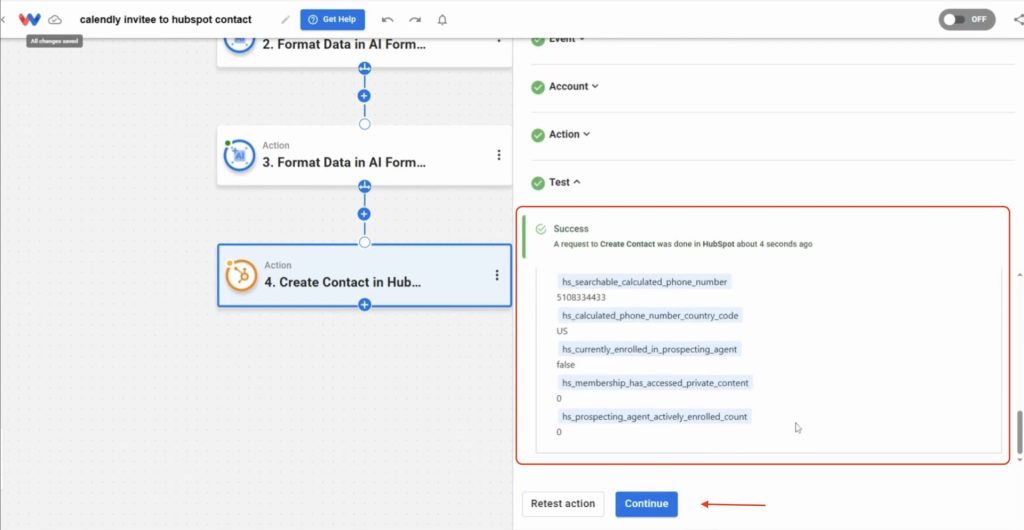
Task: Expand the Action section
Action: (569, 134)
